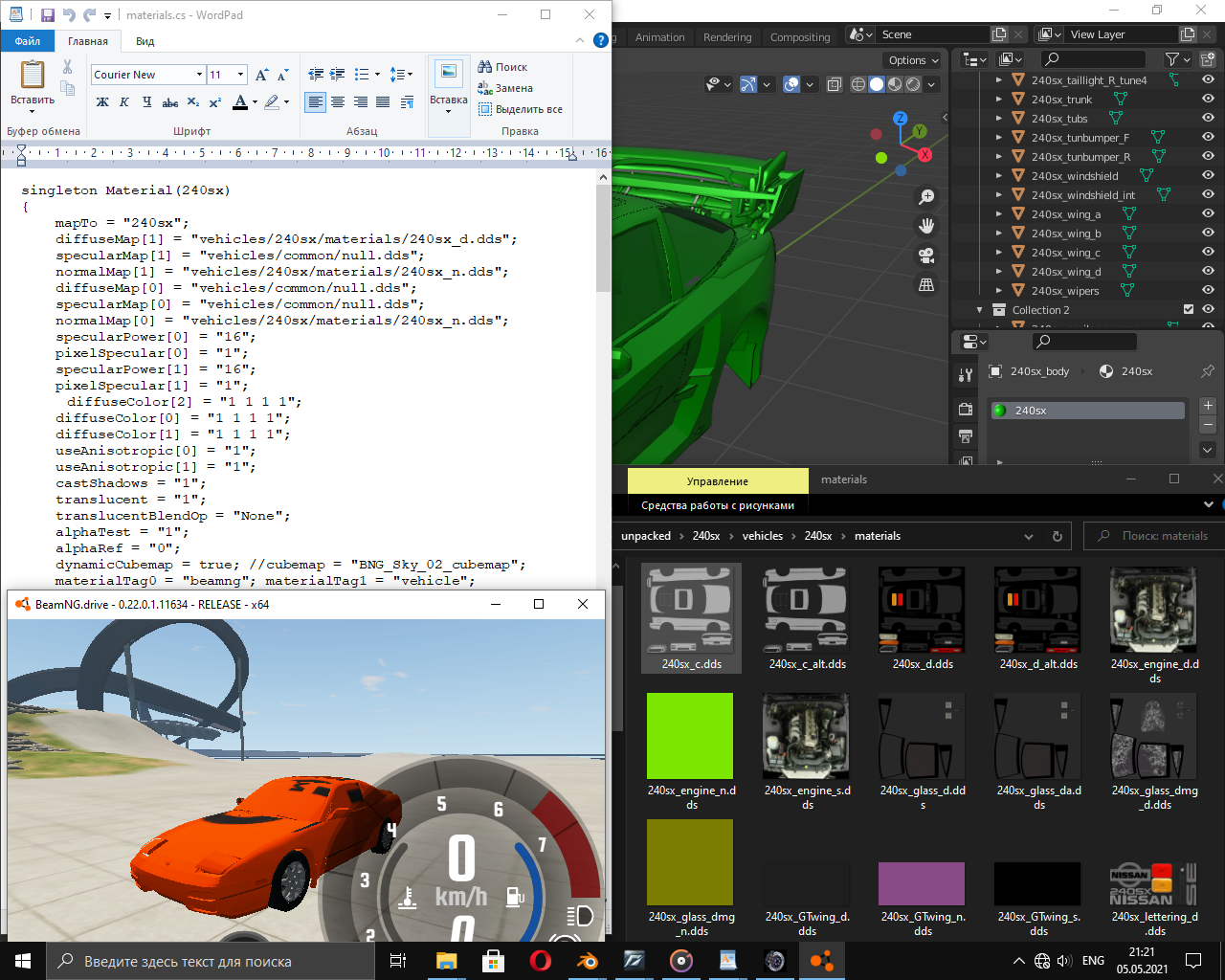This screenshot has width=1225, height=980.
Task: Click the WordPad Help question mark icon
Action: point(601,40)
